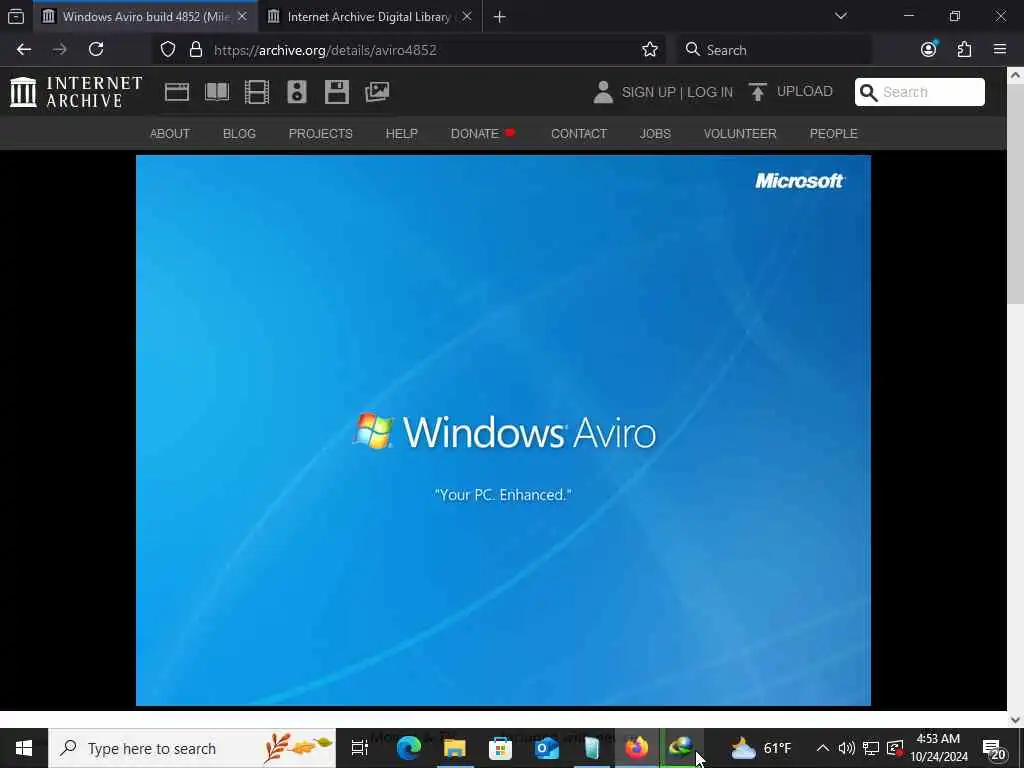
Task: Open Internet Archive home logo
Action: click(x=76, y=92)
